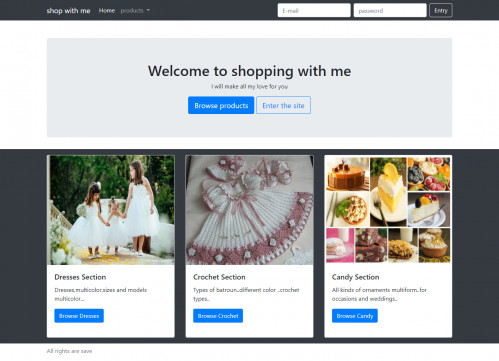The height and width of the screenshot is (361, 499).
Task: Click the Enter the site button
Action: (x=283, y=105)
